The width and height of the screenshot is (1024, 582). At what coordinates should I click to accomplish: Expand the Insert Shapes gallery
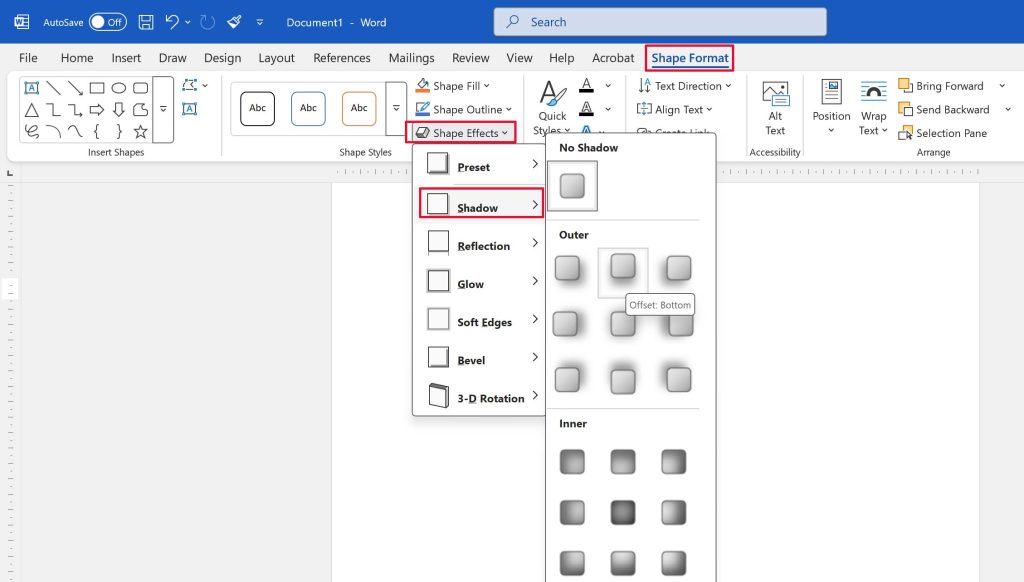(163, 110)
